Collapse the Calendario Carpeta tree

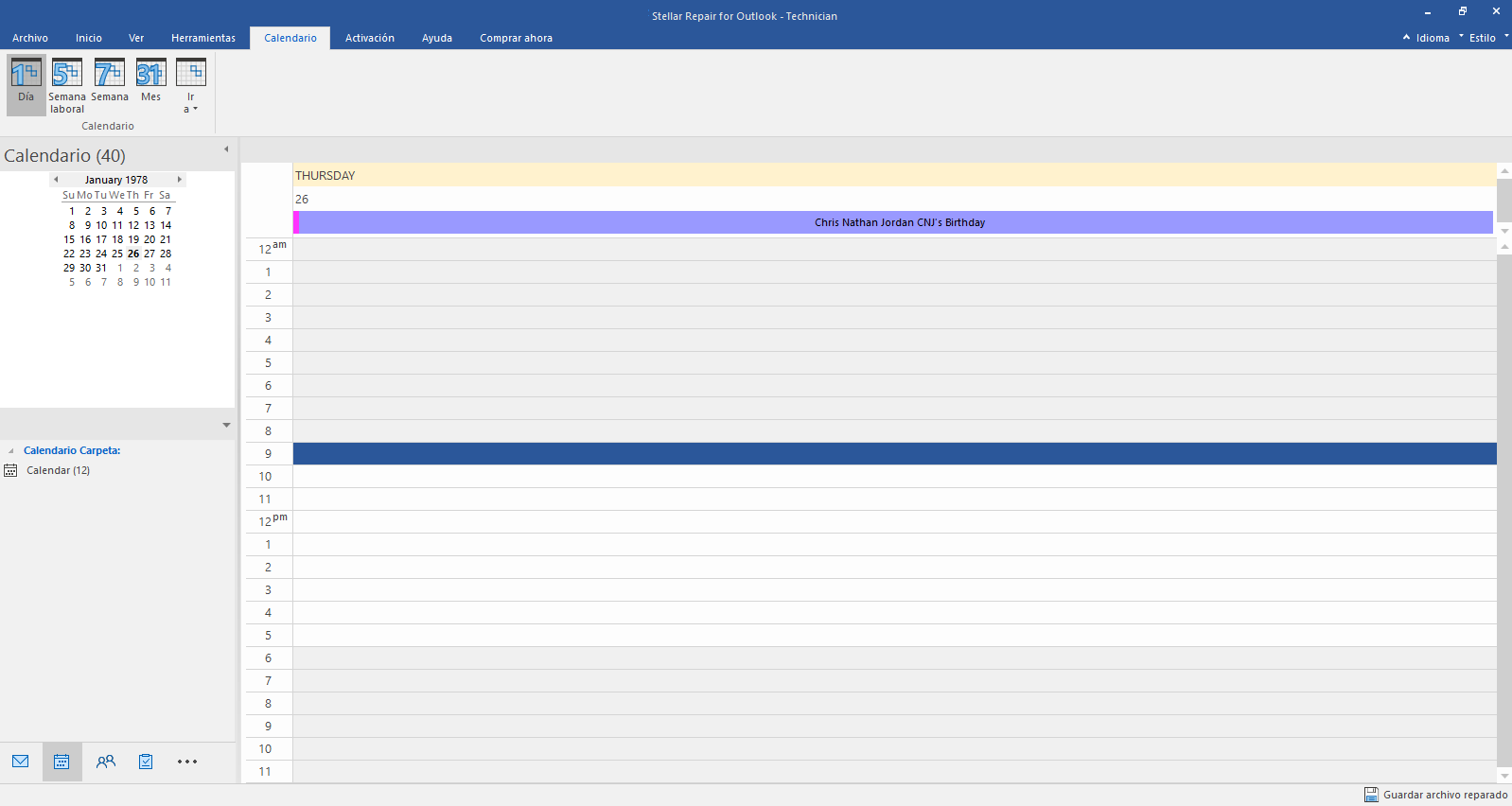tap(11, 451)
